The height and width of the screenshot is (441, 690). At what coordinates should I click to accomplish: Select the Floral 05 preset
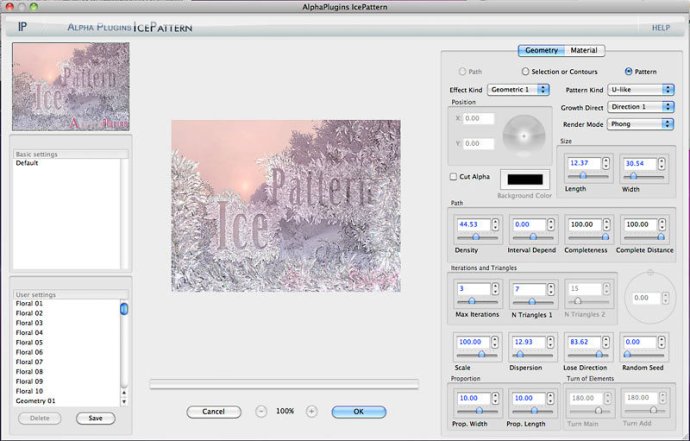coord(29,342)
